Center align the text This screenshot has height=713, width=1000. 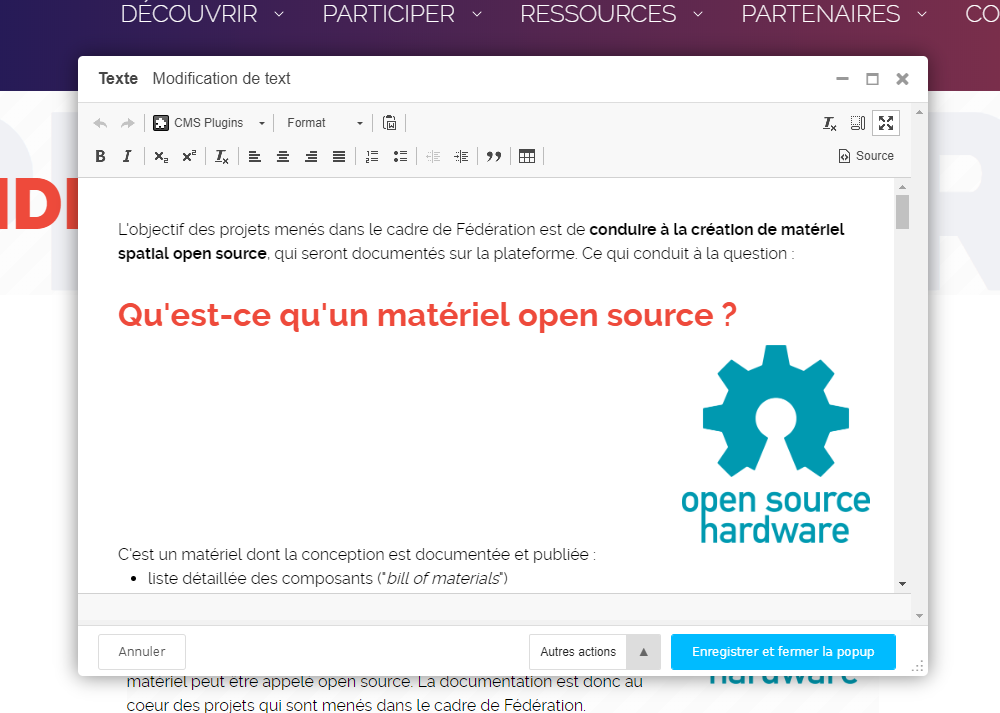pyautogui.click(x=283, y=156)
